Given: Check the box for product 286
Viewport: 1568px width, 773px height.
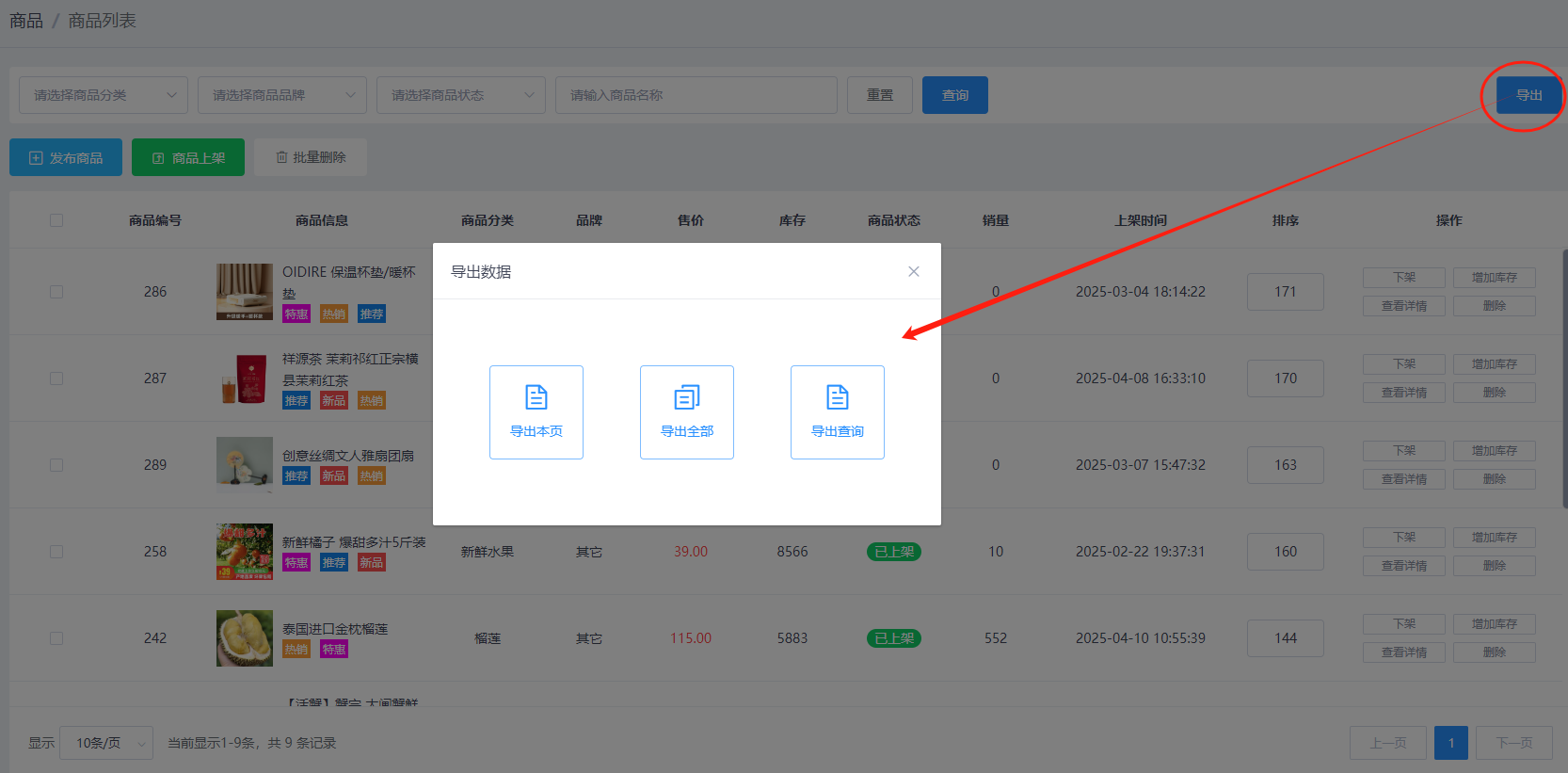Looking at the screenshot, I should (x=56, y=292).
